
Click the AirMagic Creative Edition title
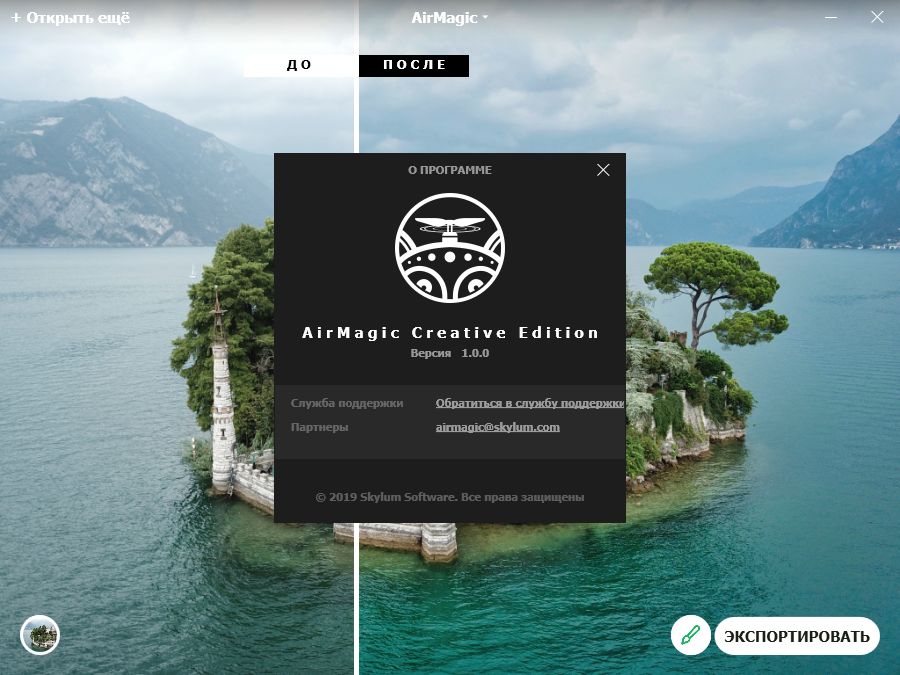click(x=450, y=333)
